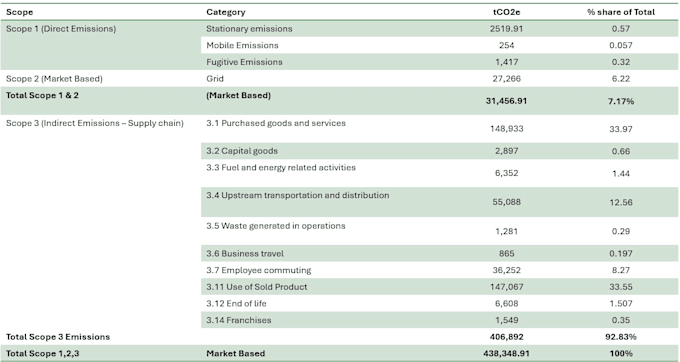The image size is (680, 362).
Task: Click the 'Scope' column header
Action: pyautogui.click(x=20, y=12)
